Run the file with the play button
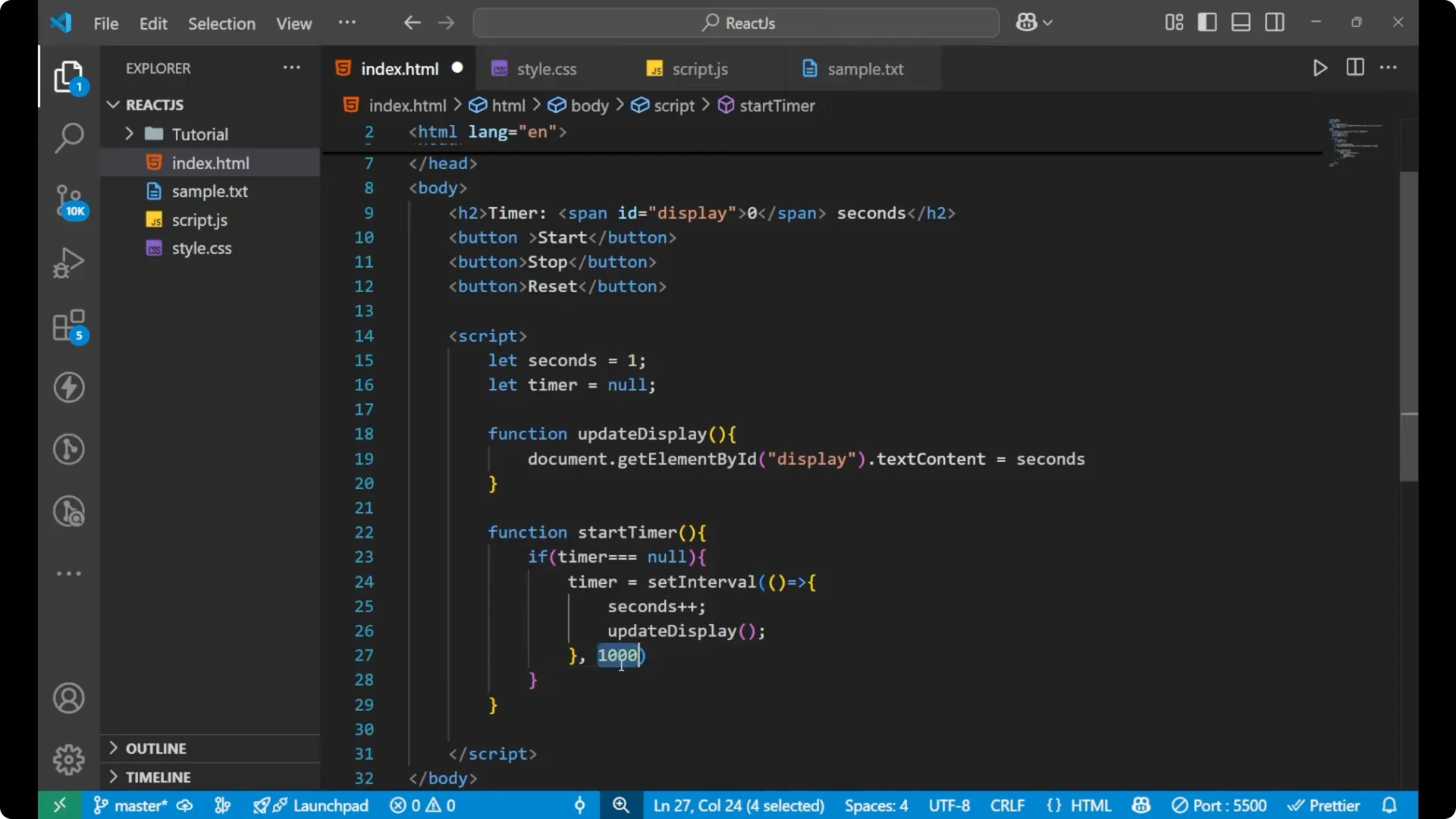Screen dimensions: 1456x819 [x=1319, y=67]
